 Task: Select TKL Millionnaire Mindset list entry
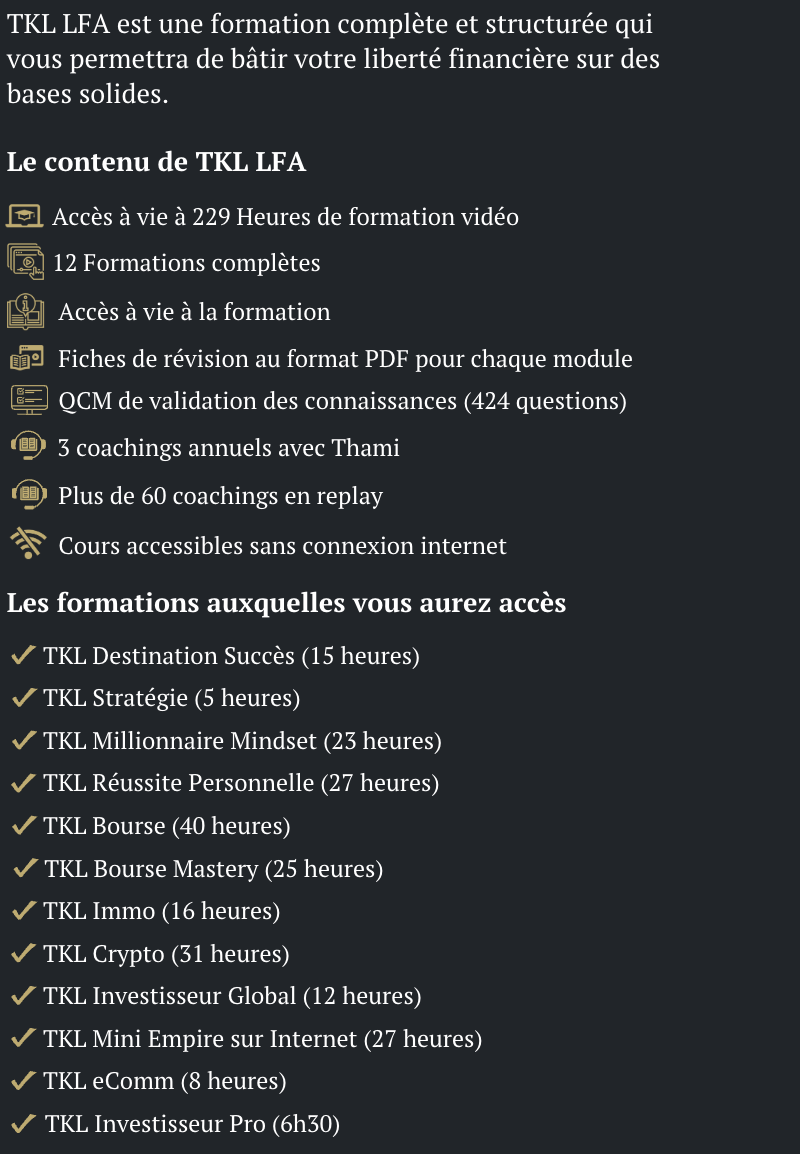coord(242,740)
